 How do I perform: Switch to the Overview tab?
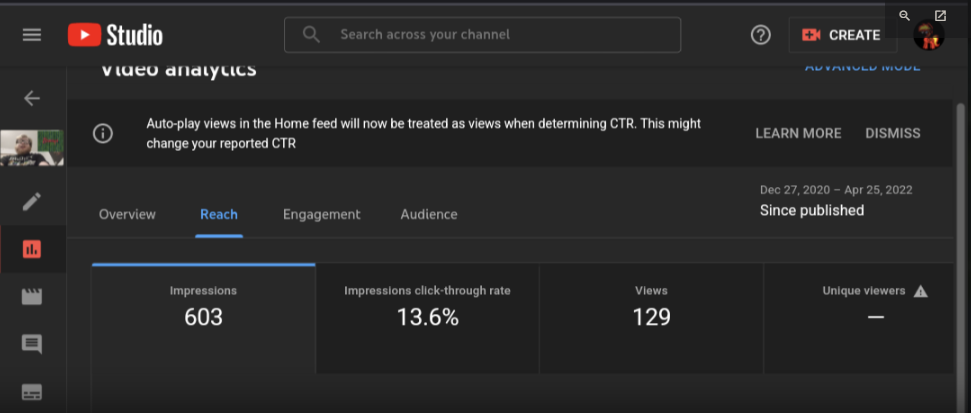[x=127, y=214]
